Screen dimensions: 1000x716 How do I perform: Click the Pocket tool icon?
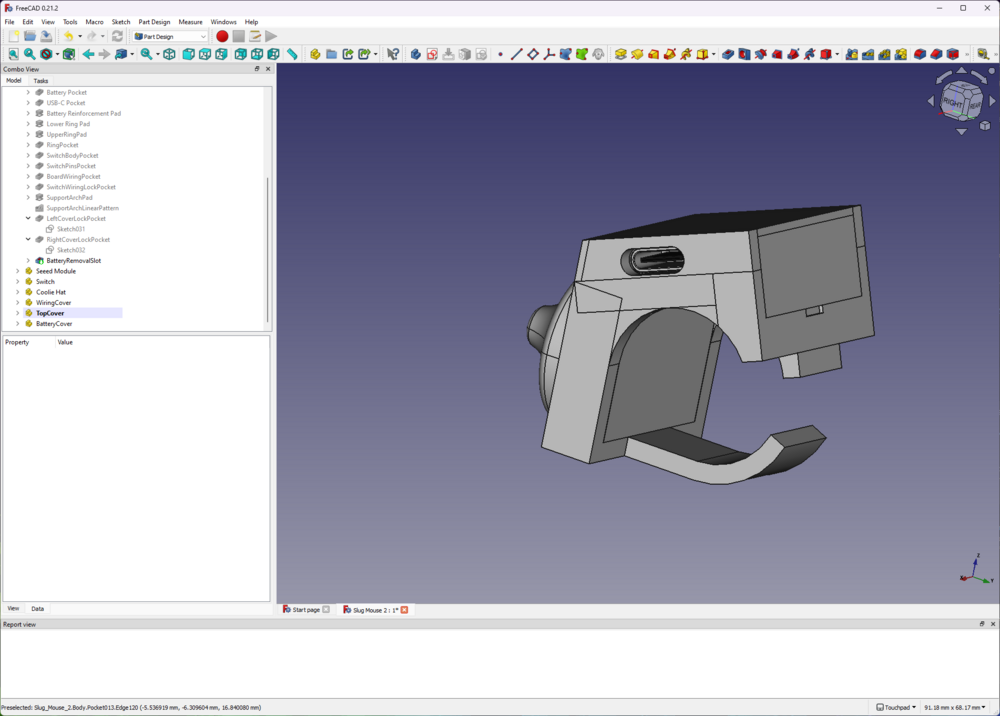[728, 54]
